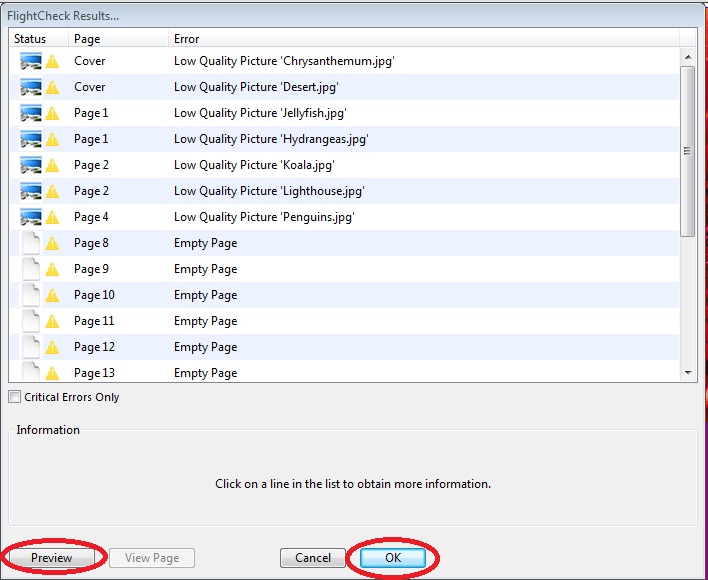This screenshot has height=580, width=708.
Task: Enable the Critical Errors Only checkbox
Action: [14, 397]
